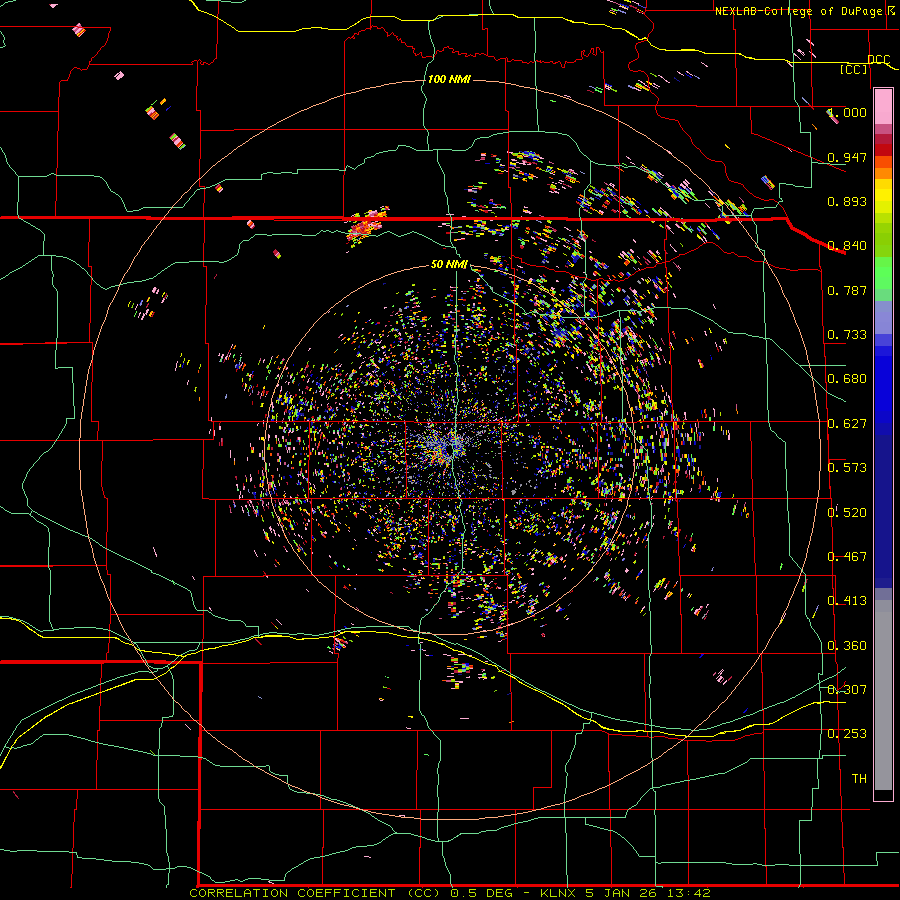
Task: Select the 0.947 scale value
Action: (847, 157)
